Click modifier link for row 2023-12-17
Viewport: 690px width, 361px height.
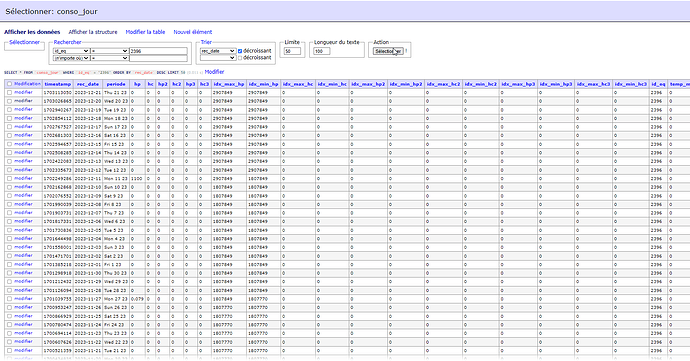tap(23, 127)
